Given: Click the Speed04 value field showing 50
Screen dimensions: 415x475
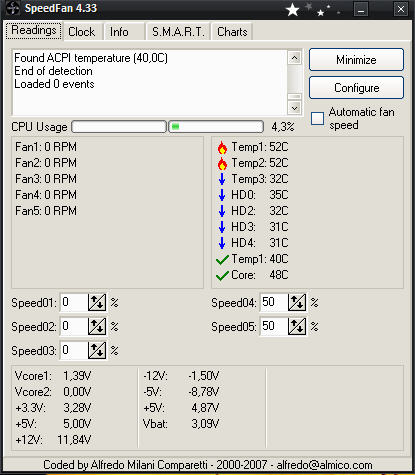Looking at the screenshot, I should pos(274,303).
